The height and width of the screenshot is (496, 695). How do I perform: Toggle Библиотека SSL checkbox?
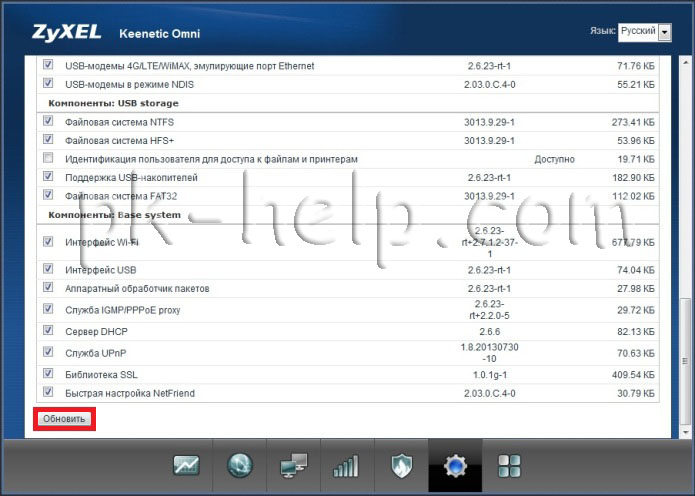point(48,374)
